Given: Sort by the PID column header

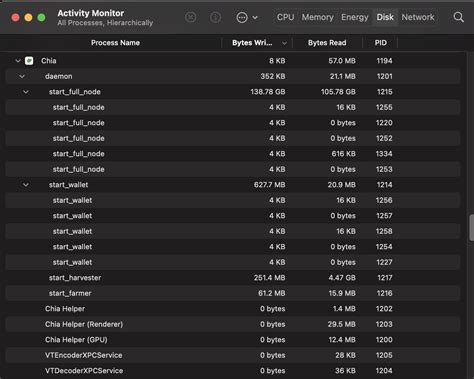Looking at the screenshot, I should pos(381,43).
